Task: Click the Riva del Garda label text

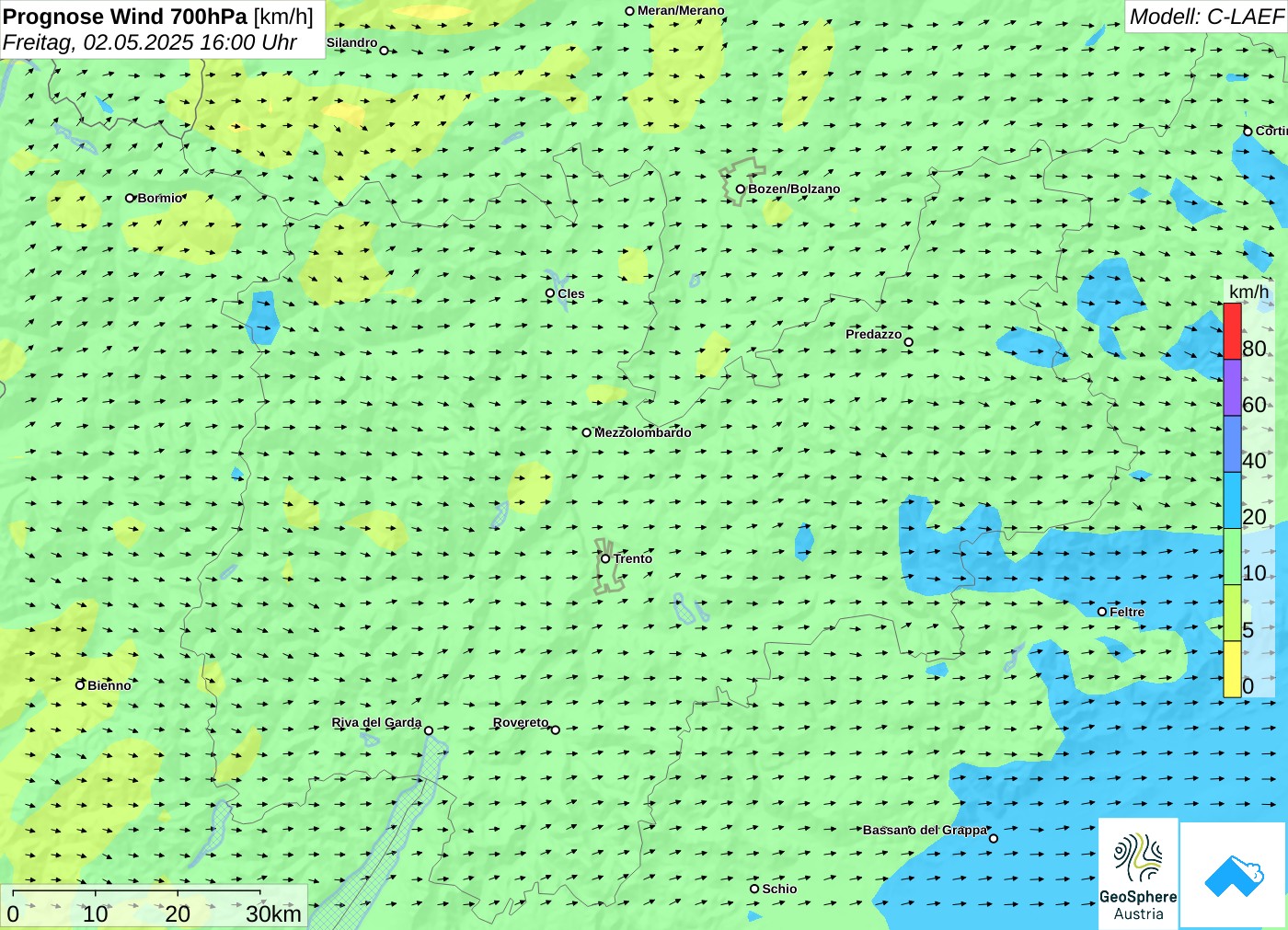Action: (376, 722)
